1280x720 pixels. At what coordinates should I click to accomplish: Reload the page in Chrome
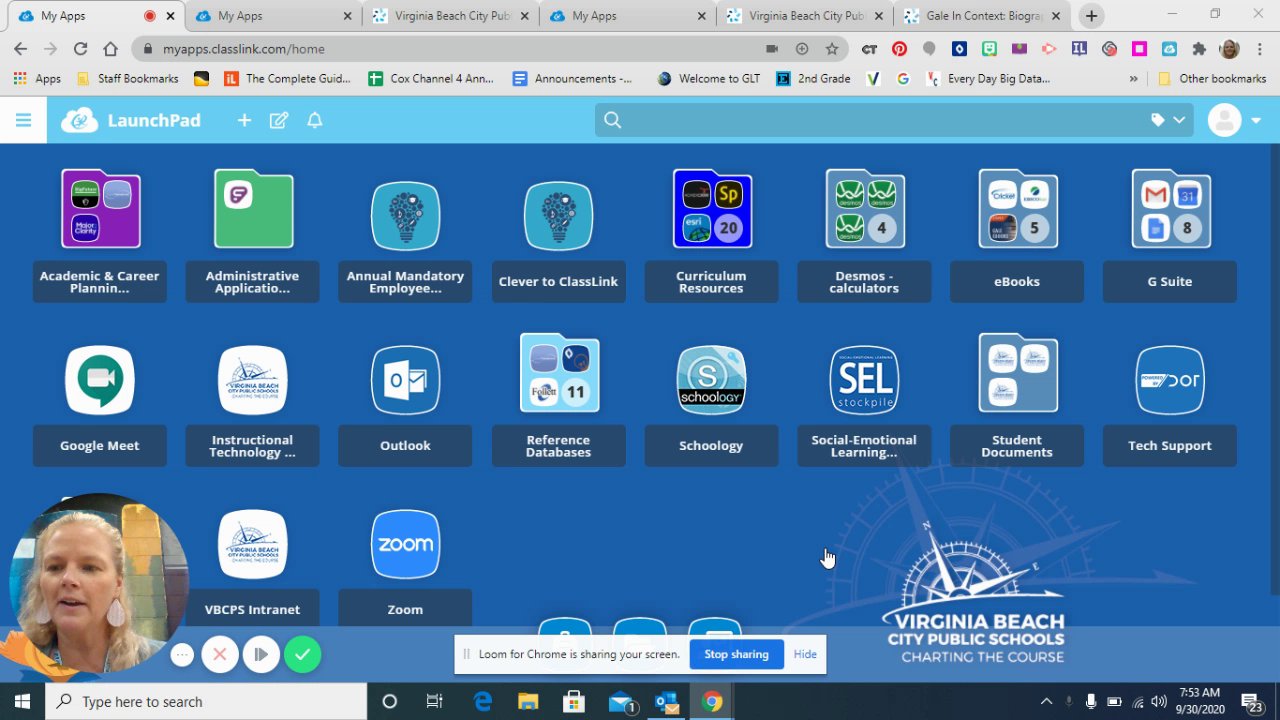80,48
